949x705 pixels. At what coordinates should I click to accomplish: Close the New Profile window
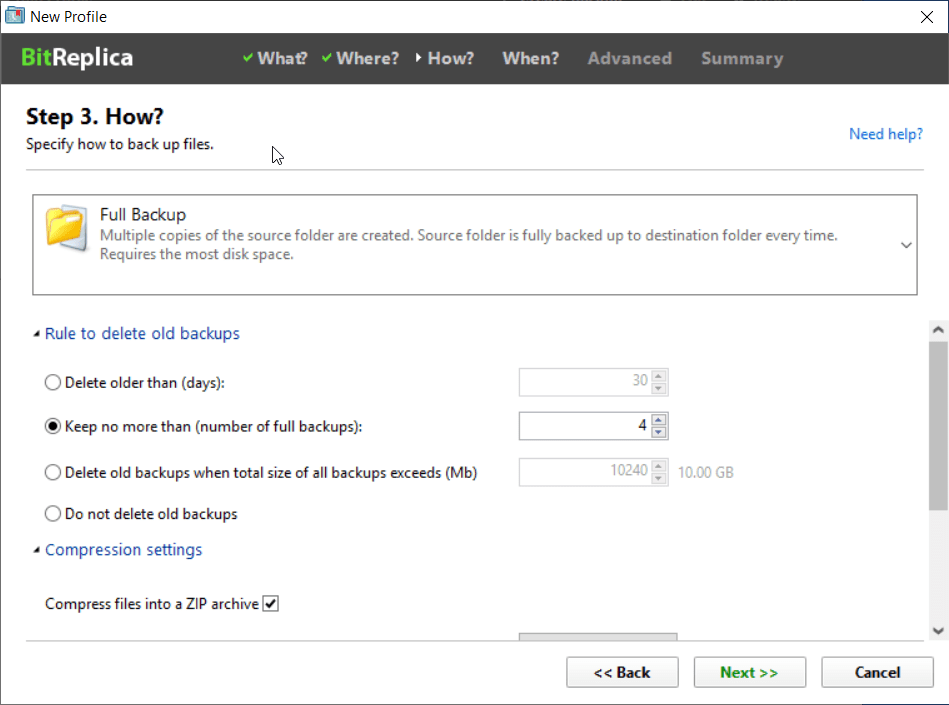(927, 17)
